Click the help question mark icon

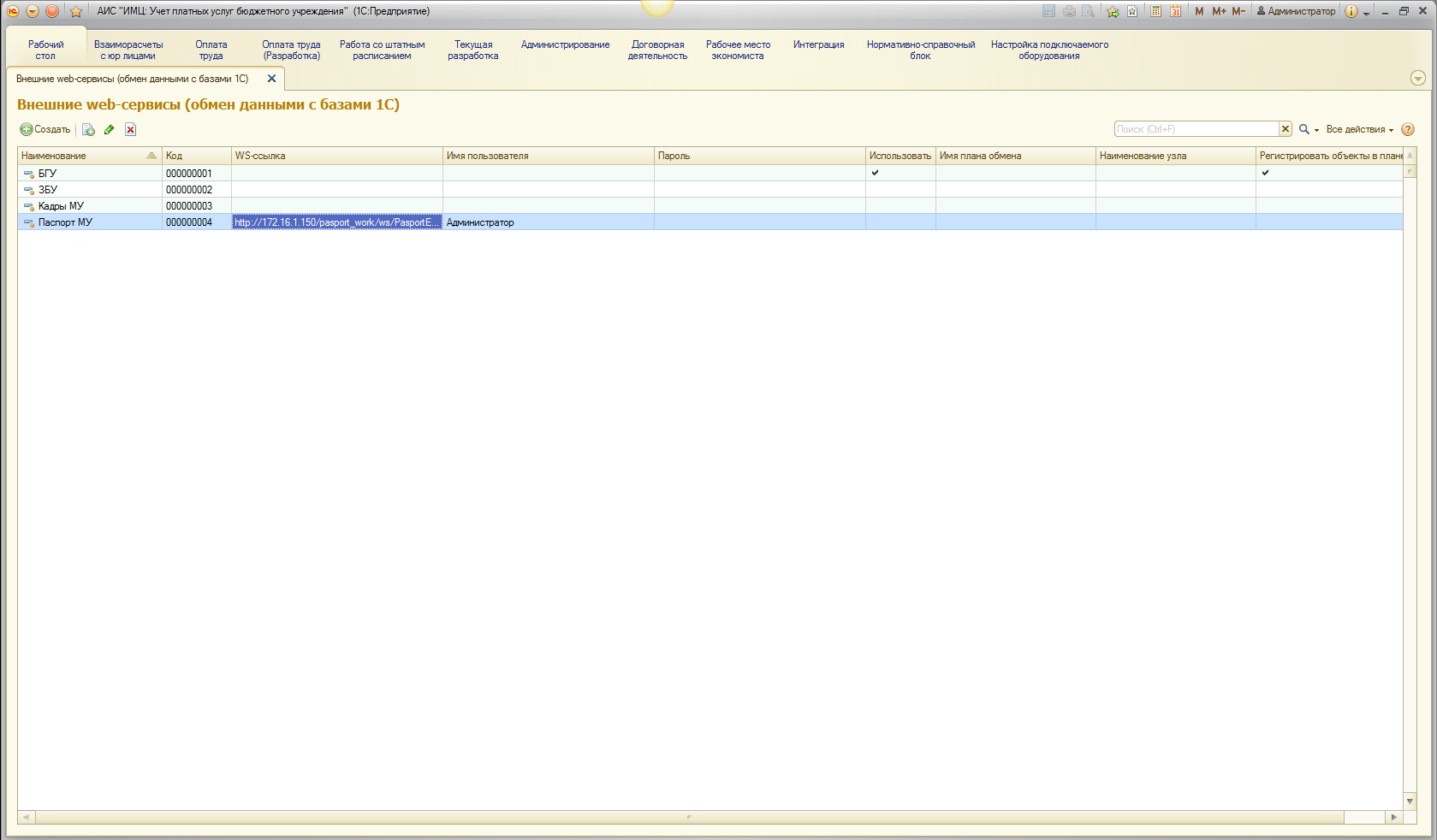(1408, 130)
